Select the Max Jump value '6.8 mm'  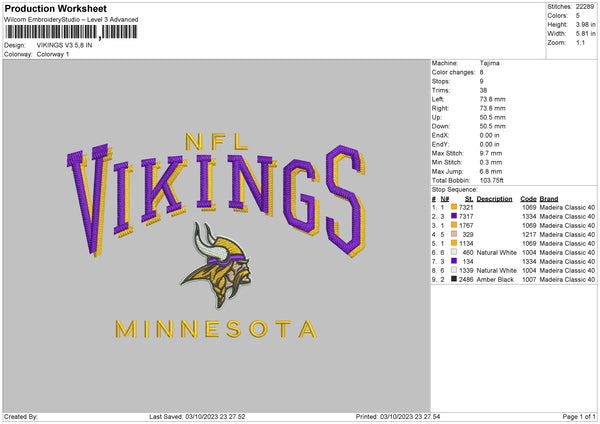[491, 171]
